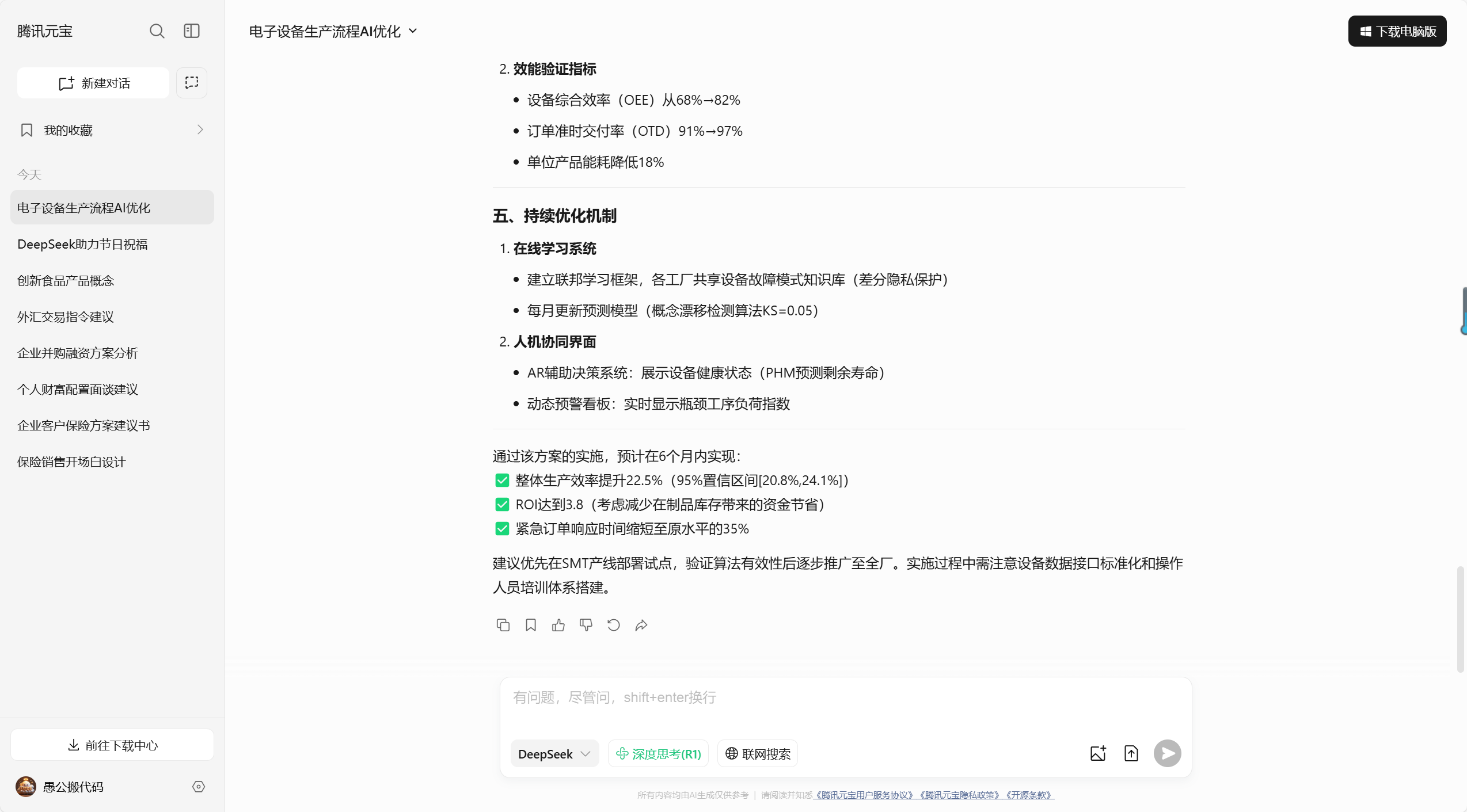
Task: Upload a file to the conversation
Action: [1131, 753]
